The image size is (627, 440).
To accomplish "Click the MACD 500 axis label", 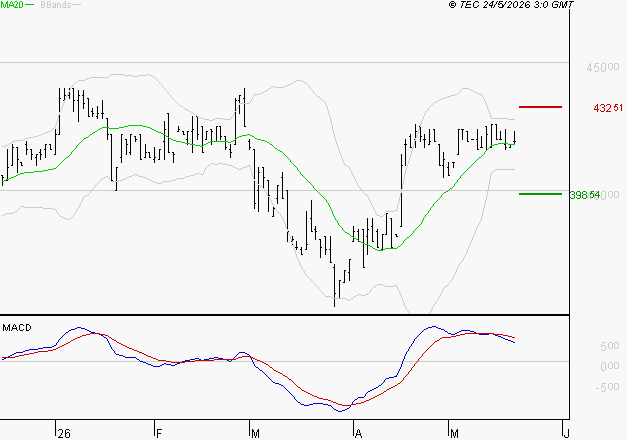I will click(610, 346).
